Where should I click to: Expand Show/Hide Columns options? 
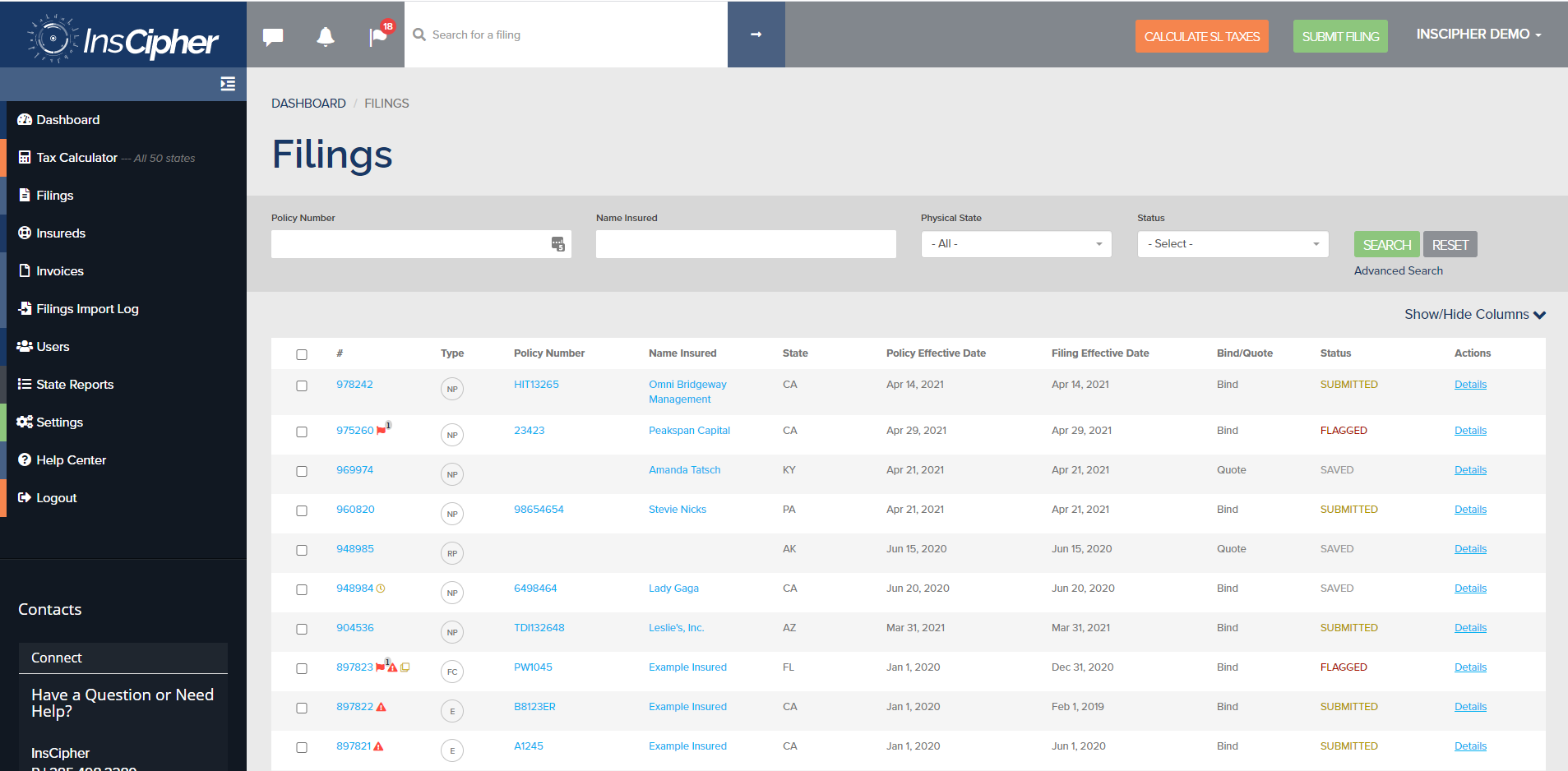1475,315
